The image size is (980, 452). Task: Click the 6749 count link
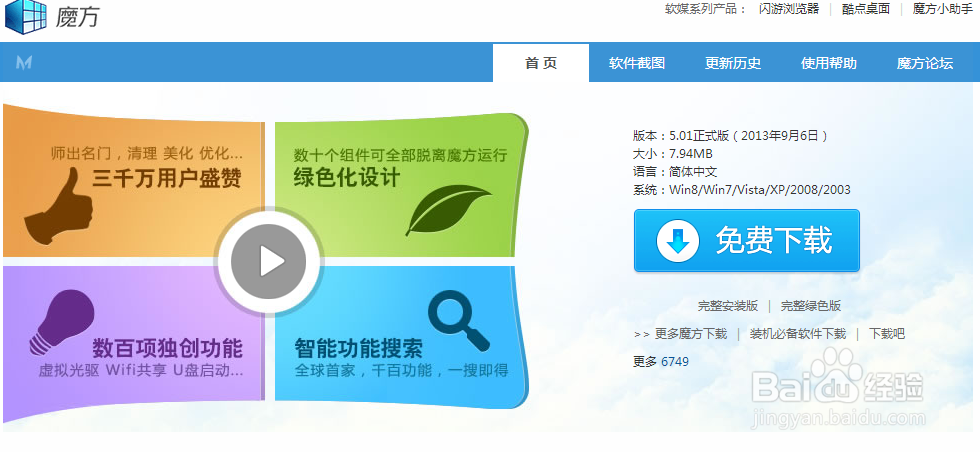675,361
